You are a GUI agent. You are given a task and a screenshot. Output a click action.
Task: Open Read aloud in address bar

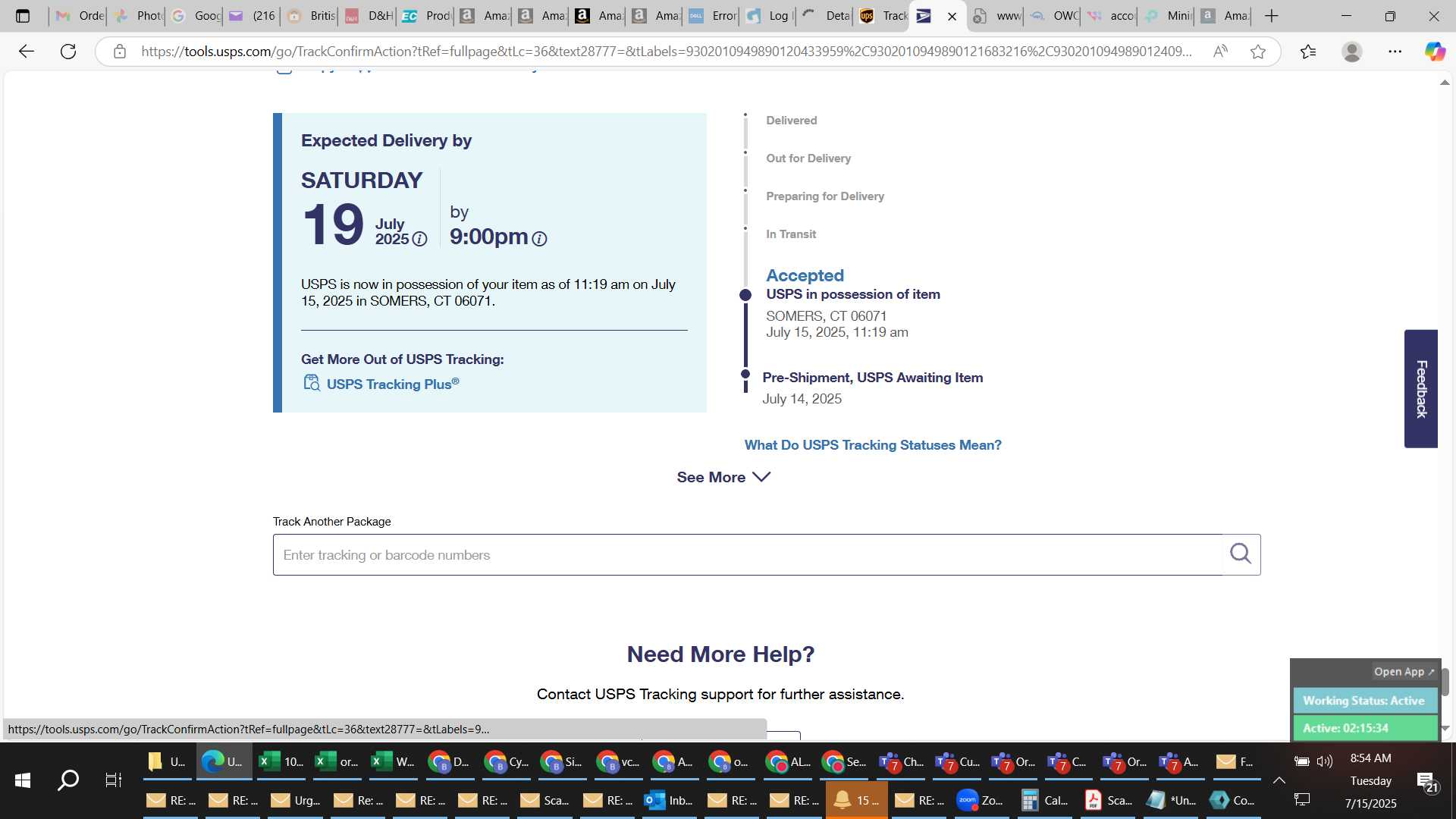[1220, 52]
